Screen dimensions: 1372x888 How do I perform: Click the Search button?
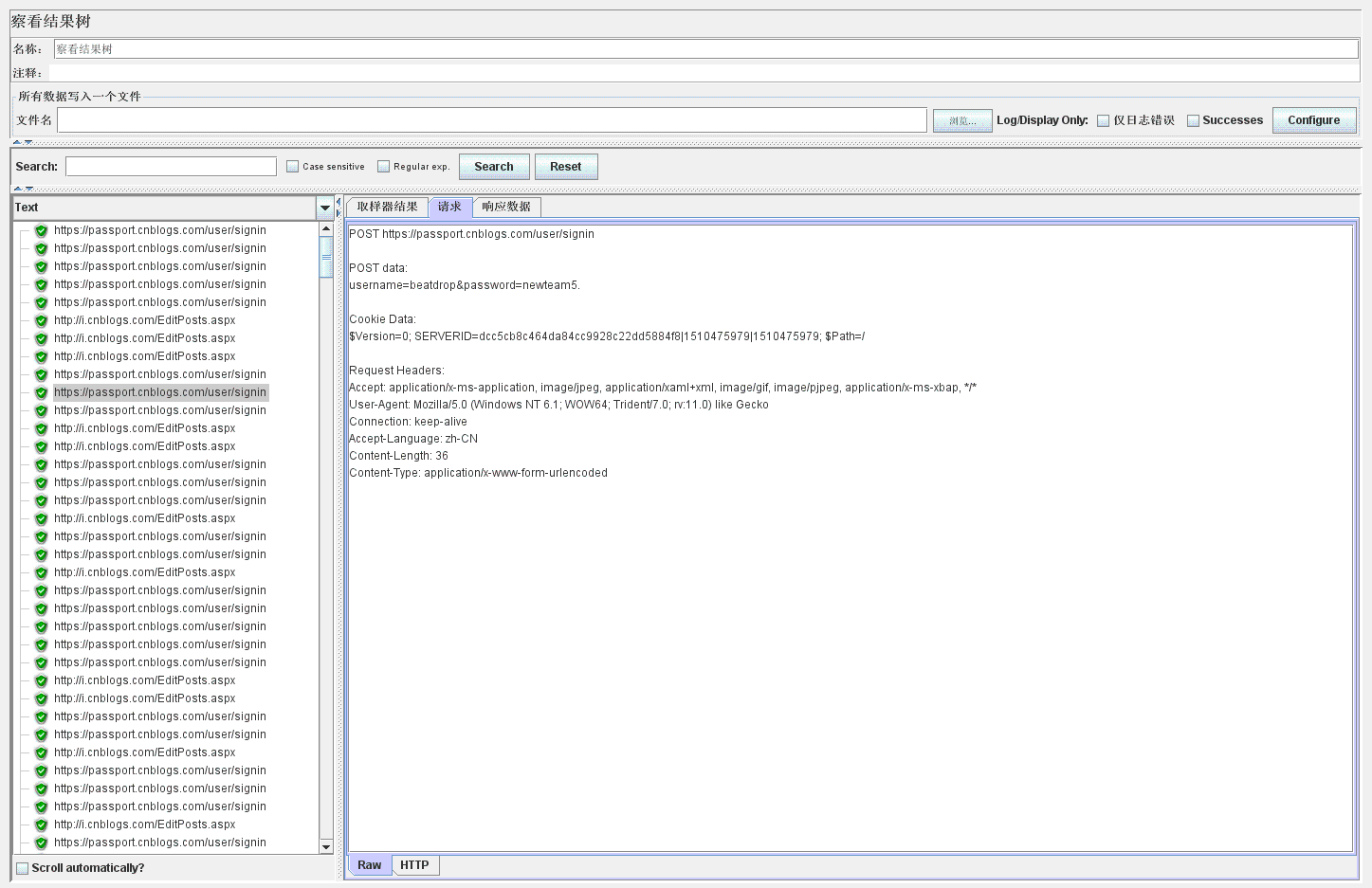click(494, 167)
